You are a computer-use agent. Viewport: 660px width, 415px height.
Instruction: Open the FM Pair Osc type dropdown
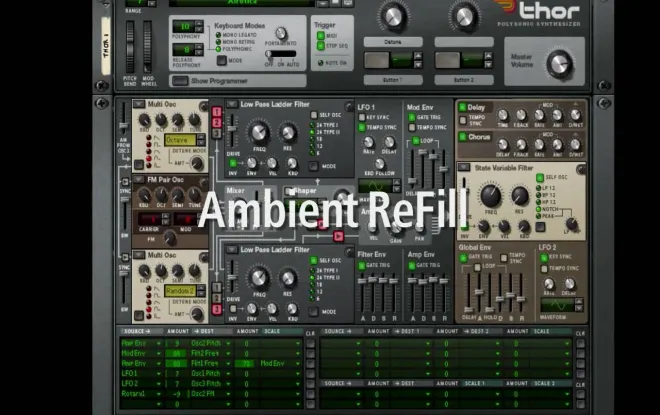coord(139,180)
